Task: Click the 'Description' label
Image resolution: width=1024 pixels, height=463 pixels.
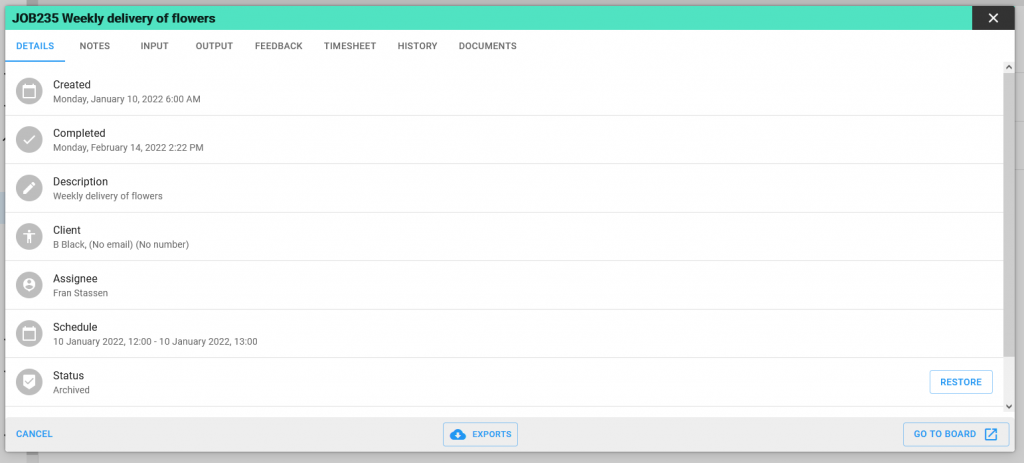Action: click(80, 182)
